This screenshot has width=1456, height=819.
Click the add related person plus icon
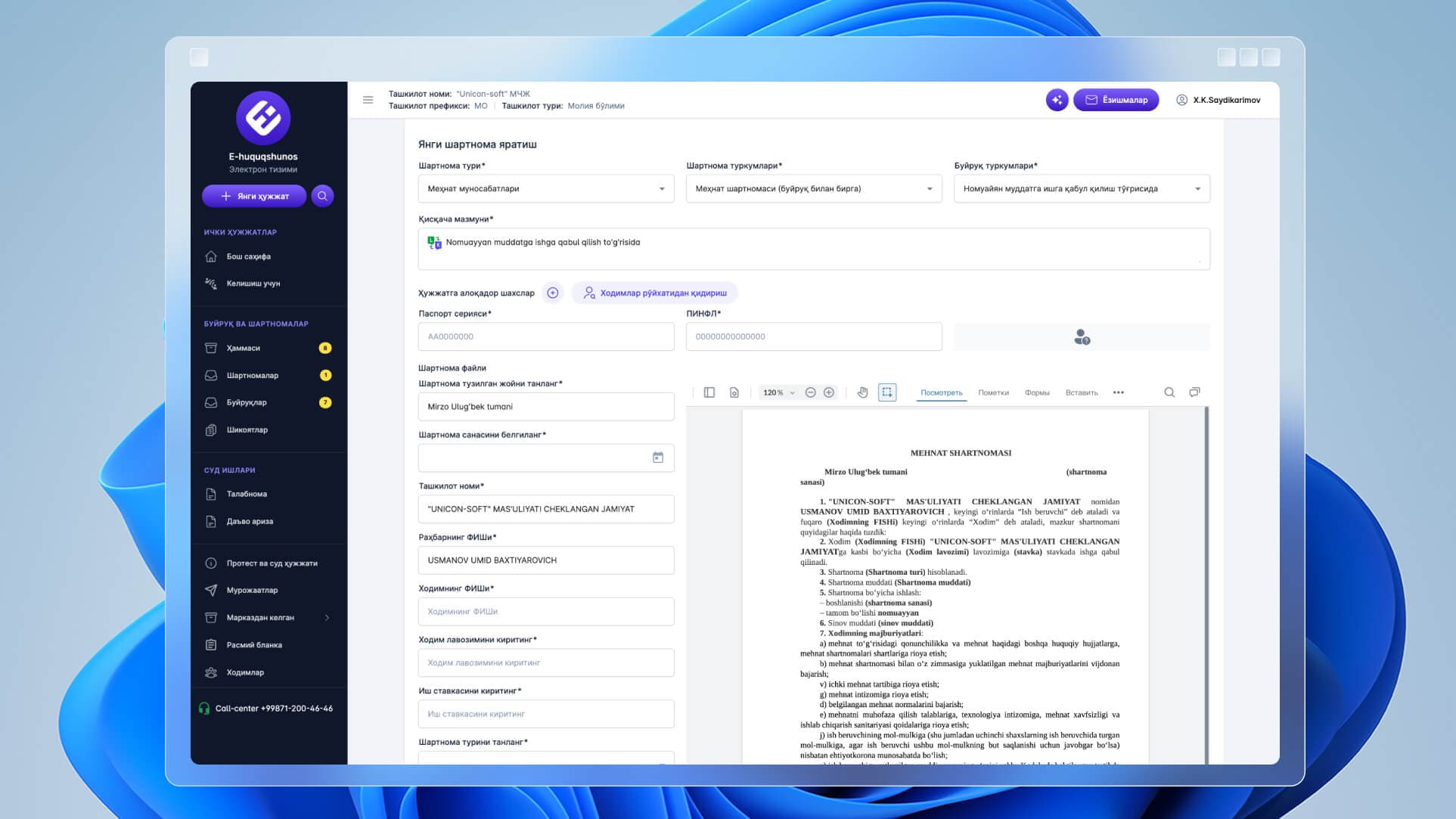coord(553,293)
